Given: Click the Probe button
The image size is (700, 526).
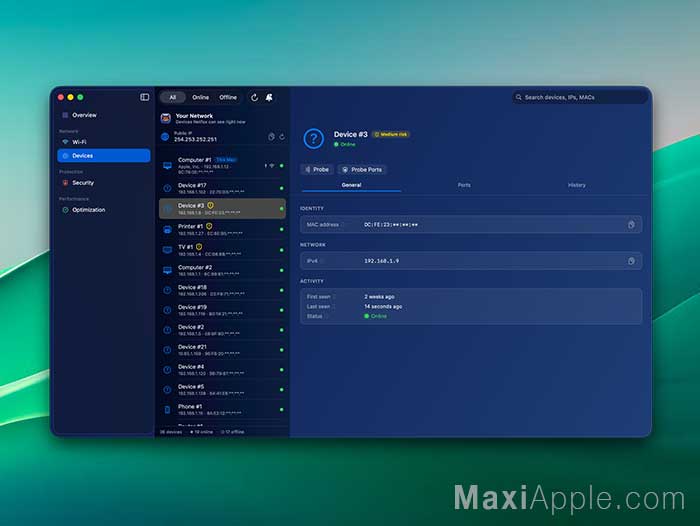Looking at the screenshot, I should tap(317, 170).
